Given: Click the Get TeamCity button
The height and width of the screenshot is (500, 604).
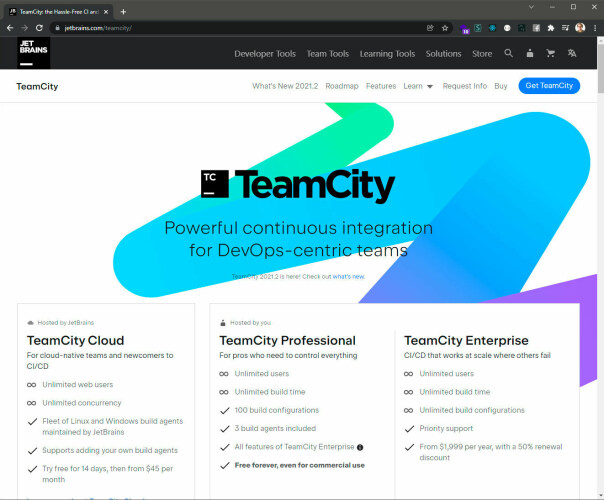Looking at the screenshot, I should click(x=549, y=86).
